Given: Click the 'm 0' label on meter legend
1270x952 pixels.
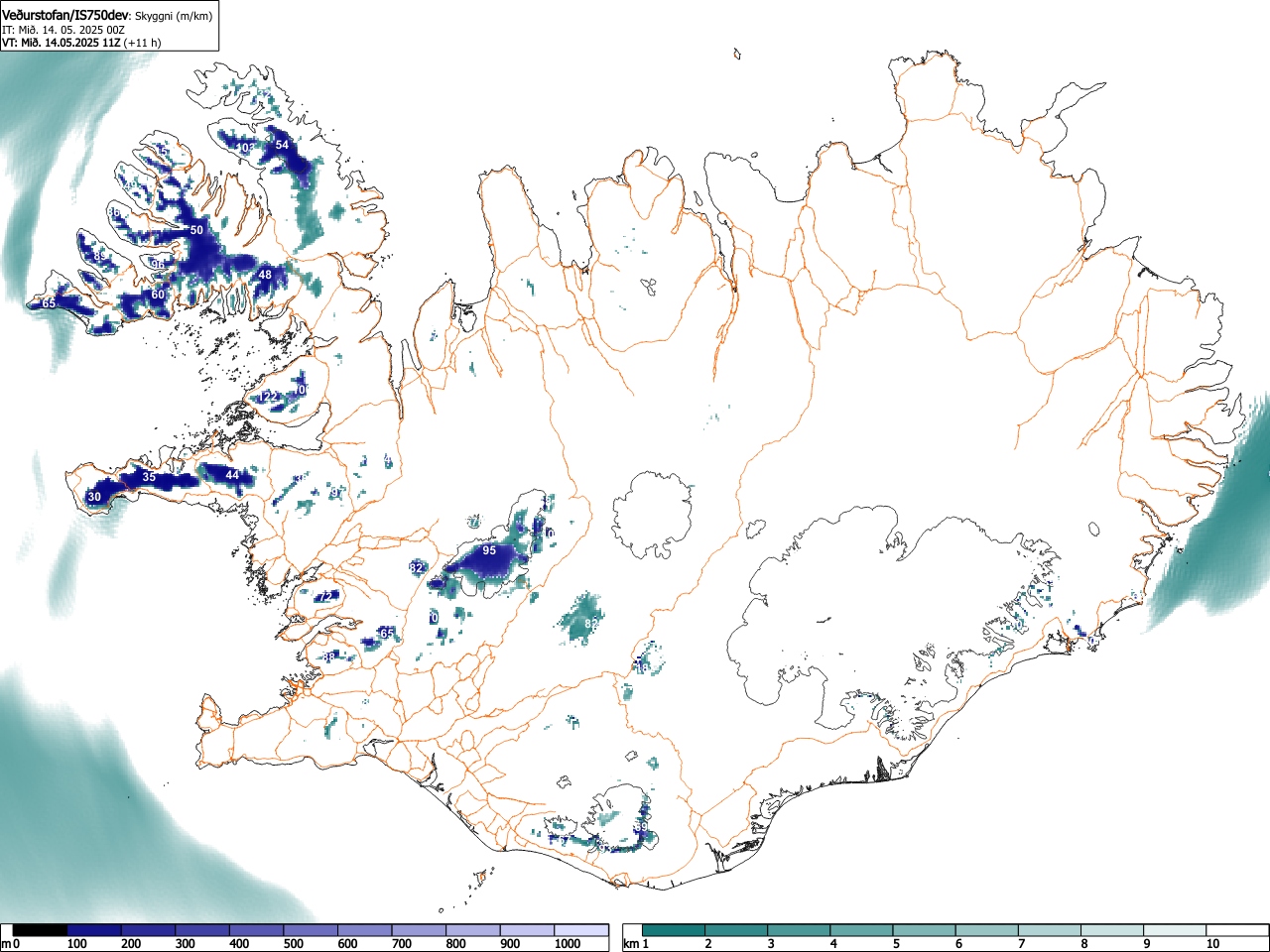Looking at the screenshot, I should (x=10, y=944).
